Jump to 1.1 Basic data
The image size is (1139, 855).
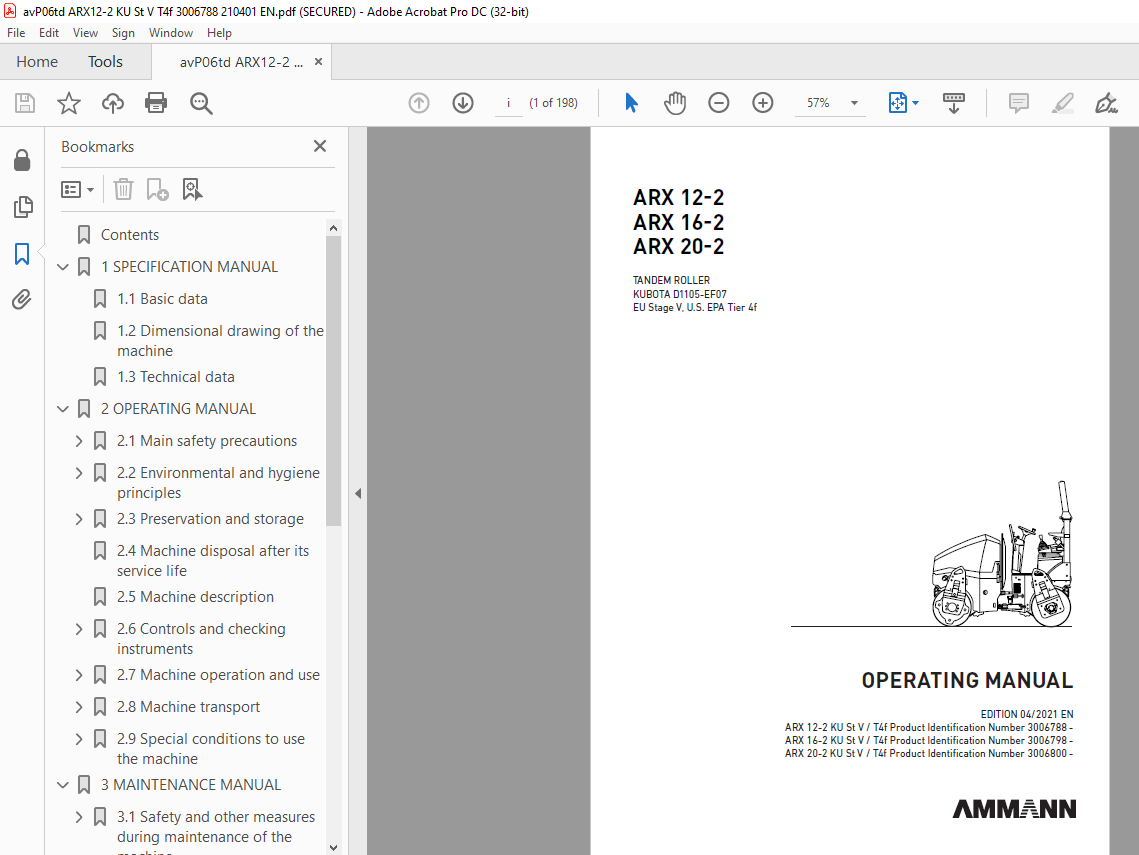(162, 299)
